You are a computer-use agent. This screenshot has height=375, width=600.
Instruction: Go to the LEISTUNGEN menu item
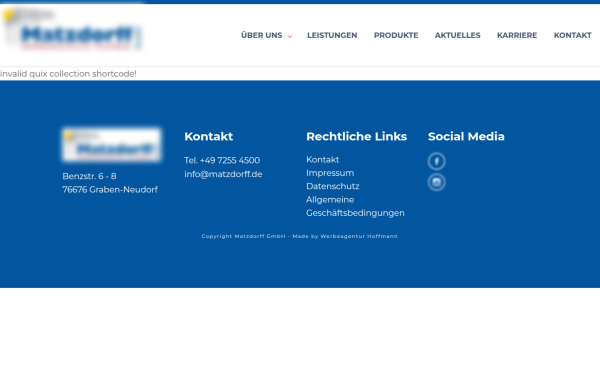(332, 35)
